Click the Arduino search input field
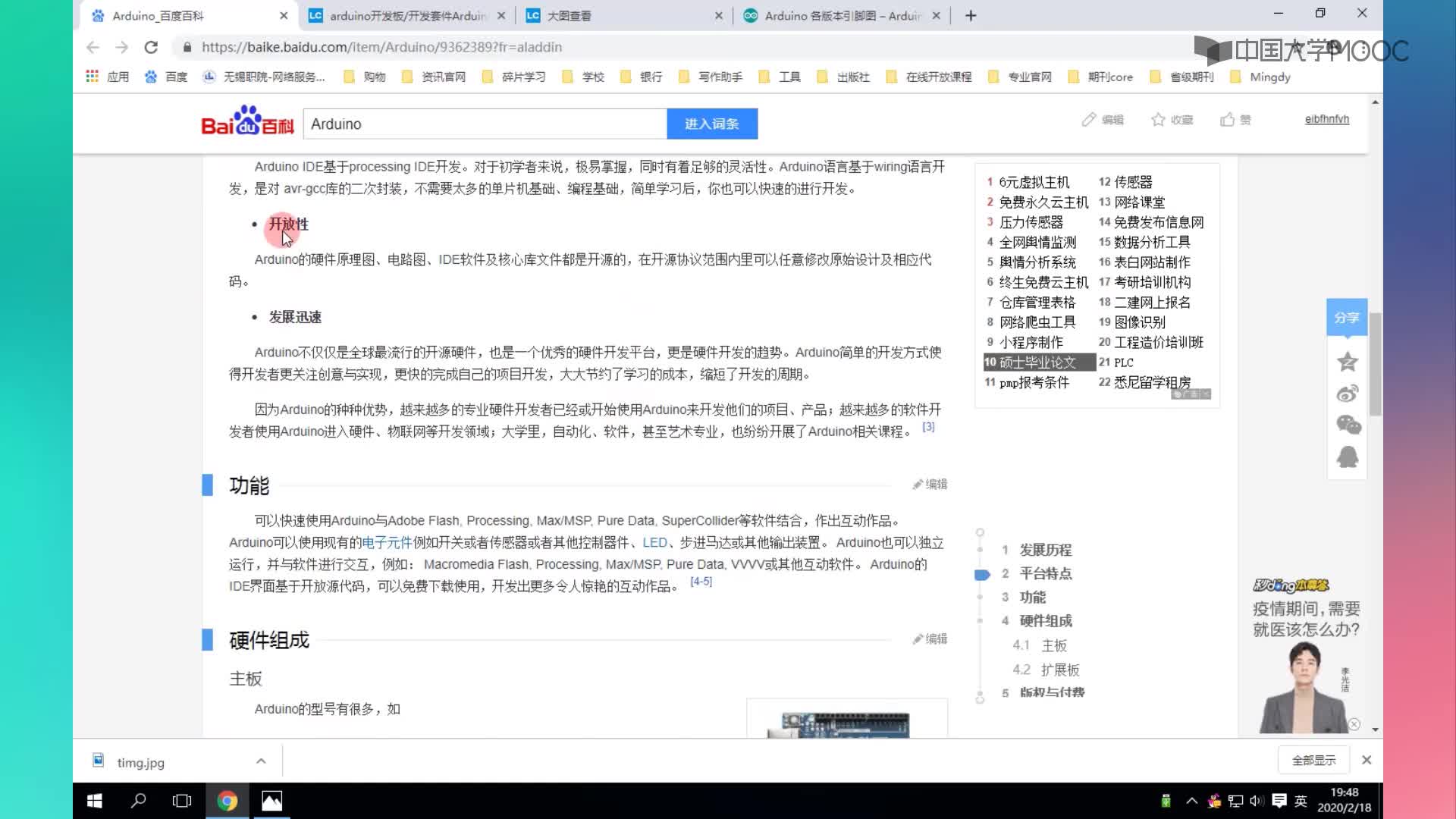This screenshot has height=819, width=1456. point(485,124)
